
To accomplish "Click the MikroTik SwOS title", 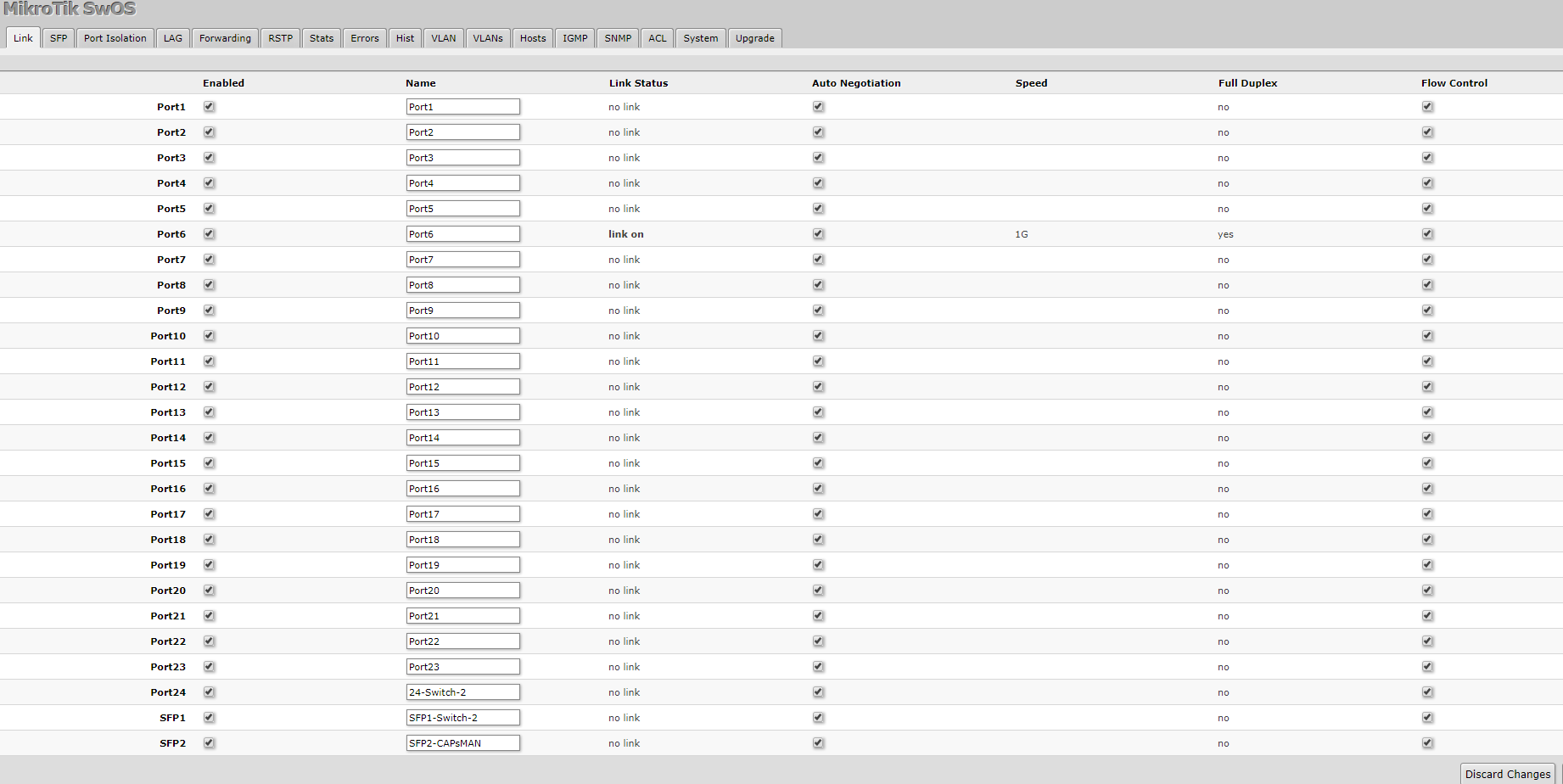I will click(x=70, y=9).
